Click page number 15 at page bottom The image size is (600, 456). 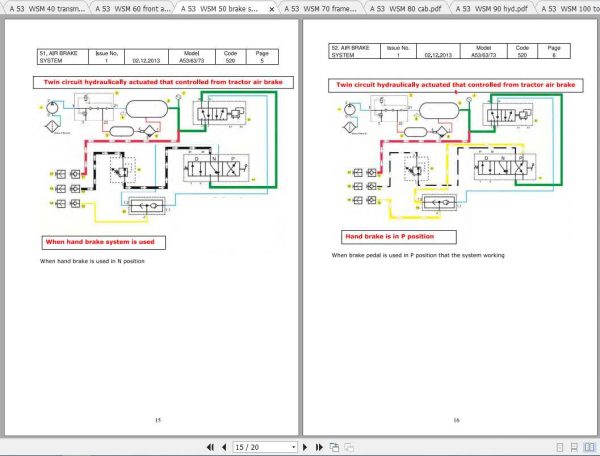(158, 420)
